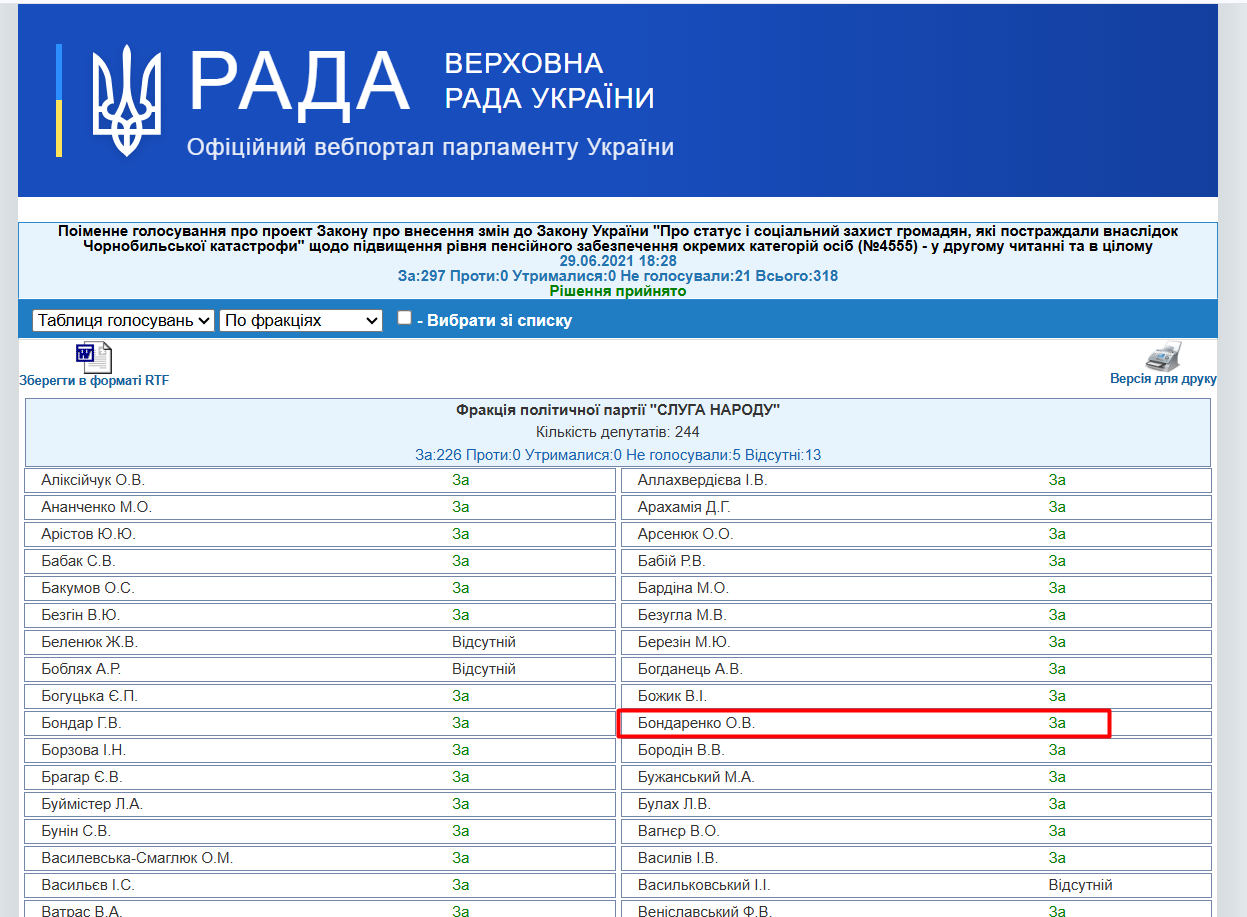Select deputy 'Булах Л.В.'
Screen dimensions: 1247x917
click(674, 804)
